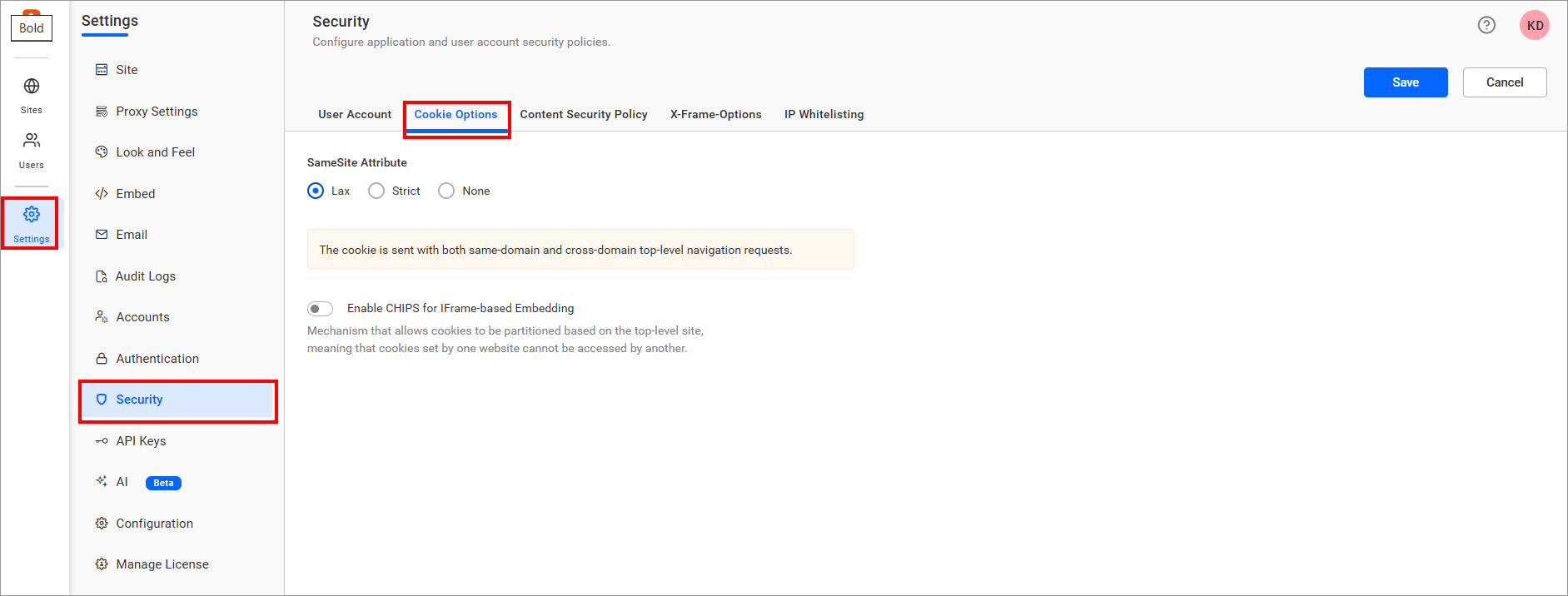Screen dimensions: 1568x596
Task: Select the Strict SameSite radio button
Action: [x=376, y=191]
